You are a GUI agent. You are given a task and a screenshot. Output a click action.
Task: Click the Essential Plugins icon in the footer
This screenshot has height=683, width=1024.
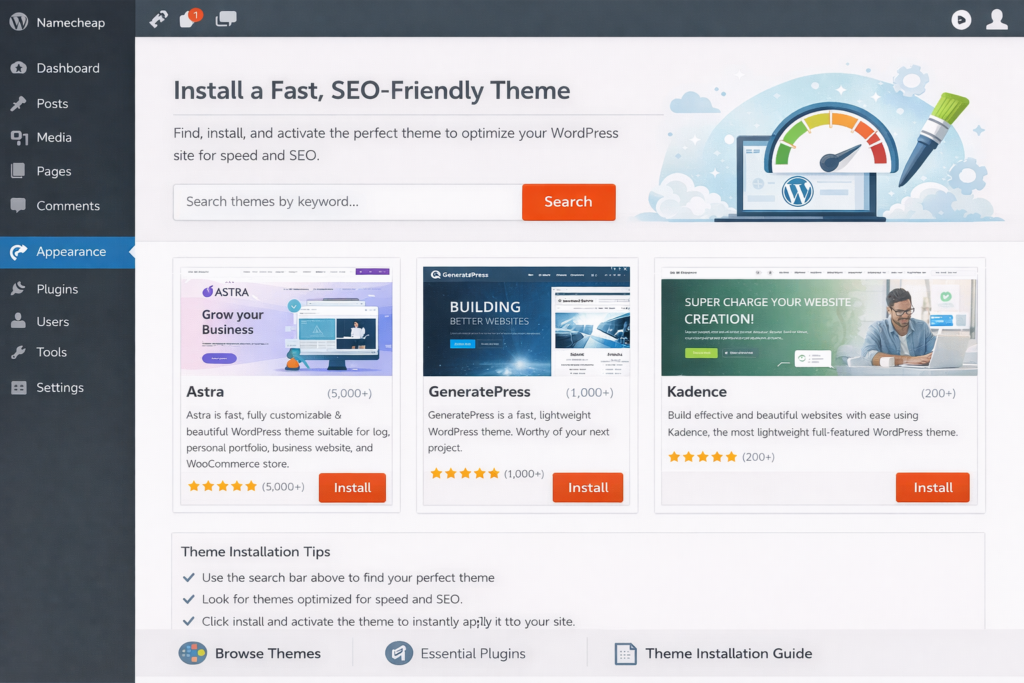pos(398,653)
